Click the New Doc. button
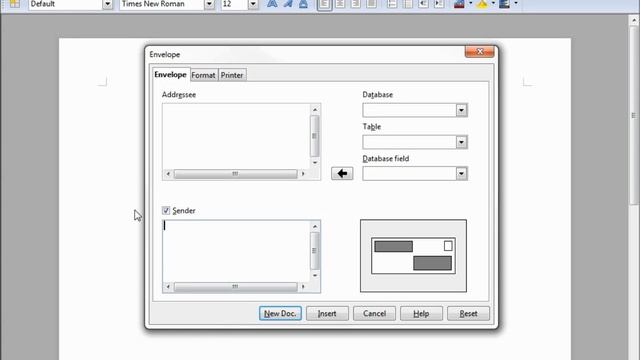 pyautogui.click(x=280, y=313)
